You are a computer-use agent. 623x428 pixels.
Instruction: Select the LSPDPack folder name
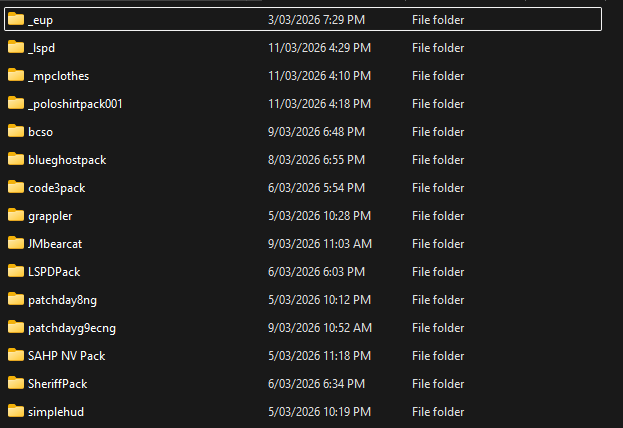click(x=57, y=272)
